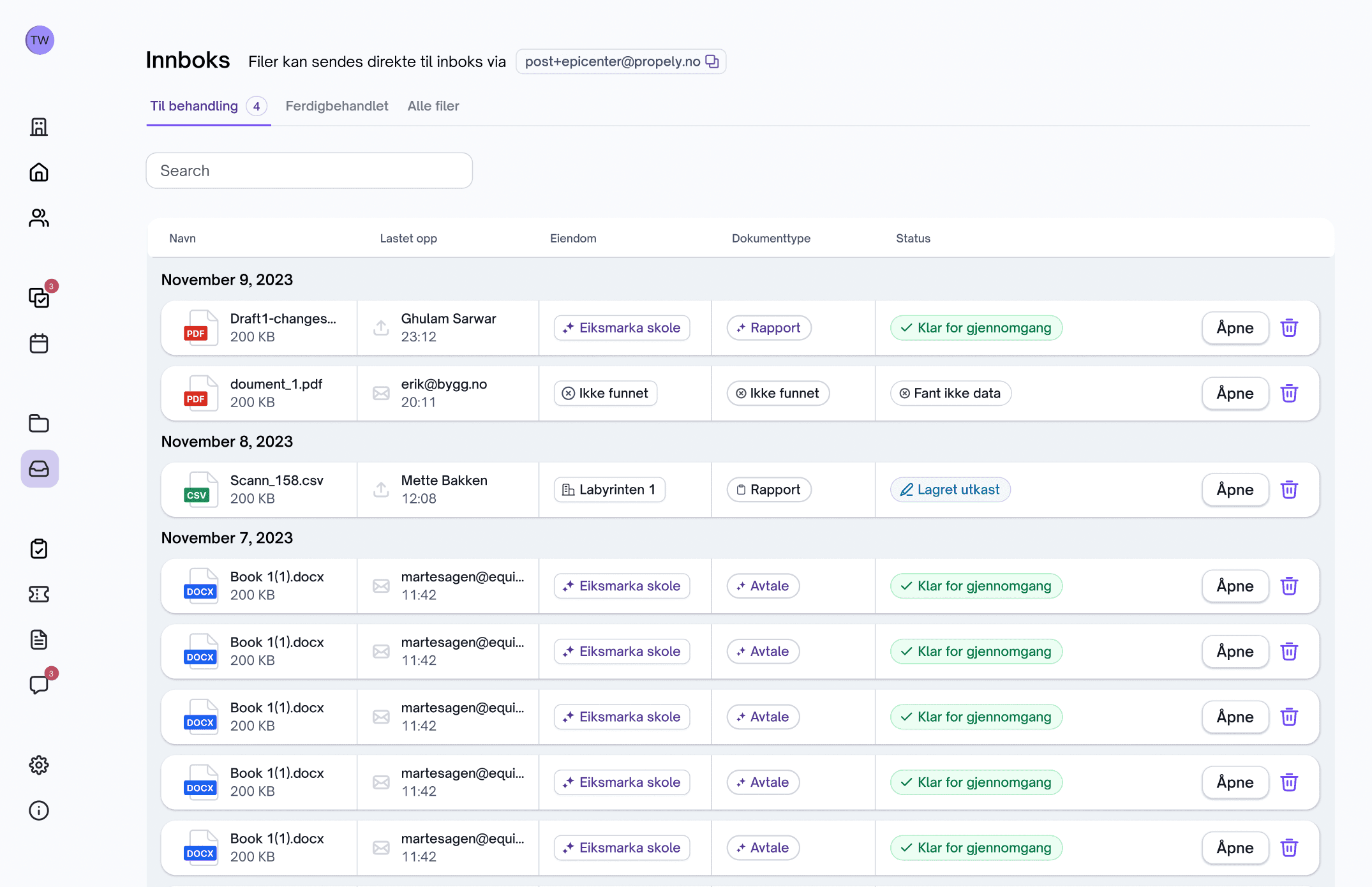Open the ticket icon in the sidebar
Viewport: 1372px width, 887px height.
(x=39, y=594)
